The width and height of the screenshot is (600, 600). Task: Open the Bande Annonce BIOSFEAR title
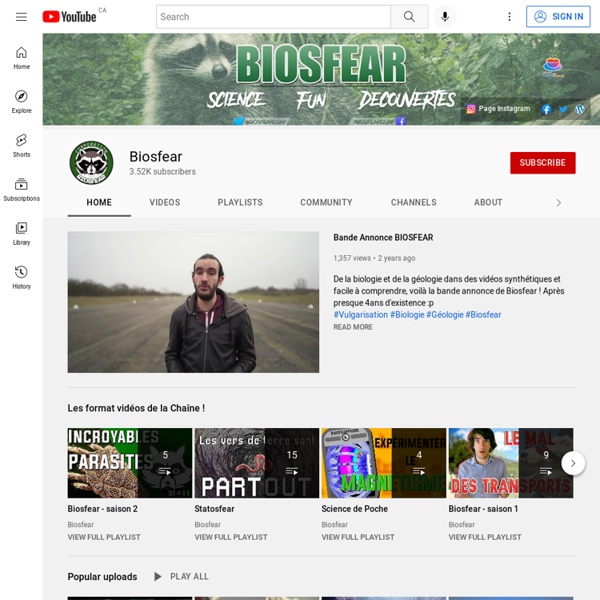pyautogui.click(x=383, y=237)
